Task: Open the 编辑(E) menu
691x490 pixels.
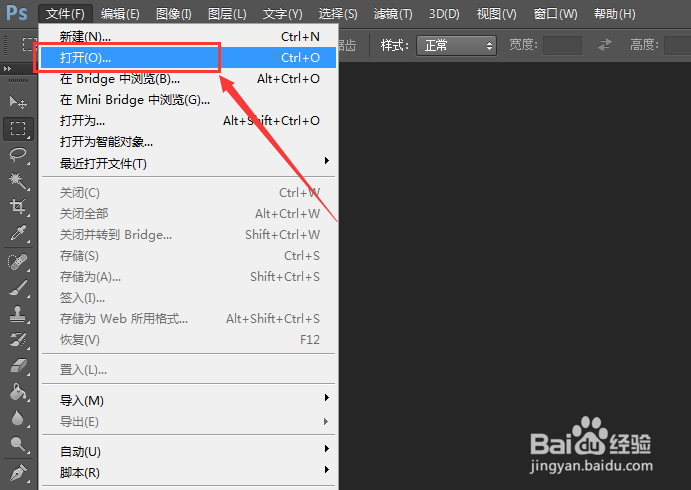Action: [120, 14]
